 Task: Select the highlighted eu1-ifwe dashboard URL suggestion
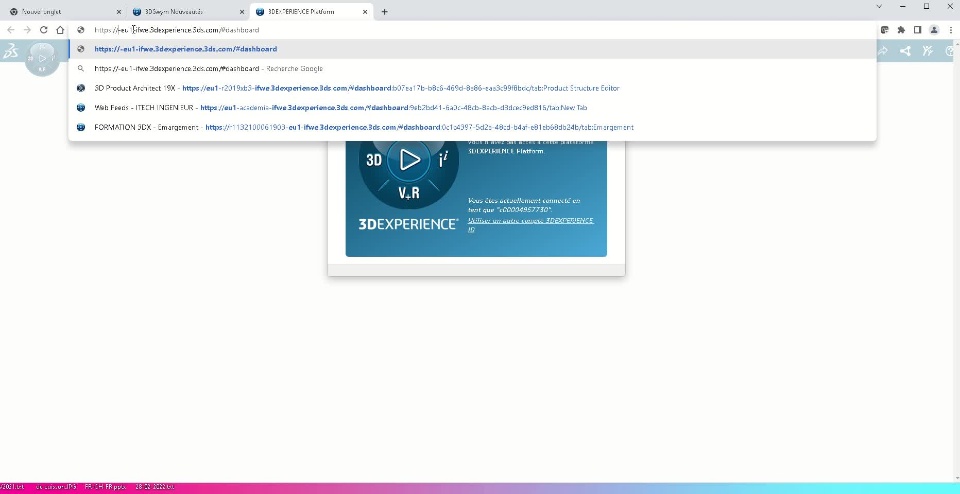tap(472, 49)
